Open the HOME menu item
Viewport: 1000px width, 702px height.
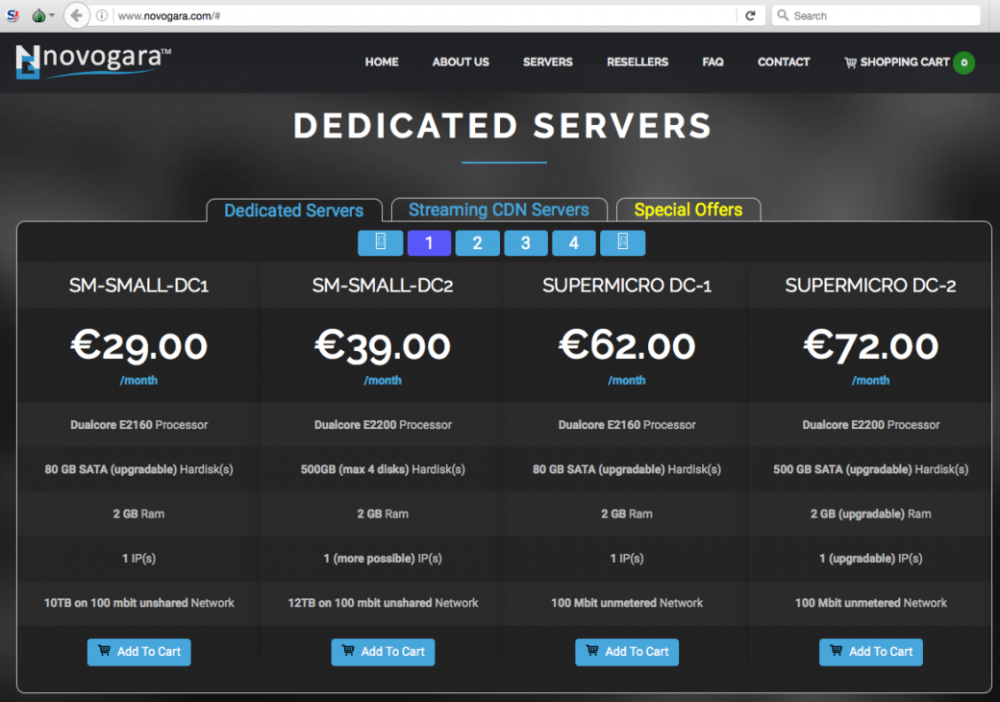point(381,62)
